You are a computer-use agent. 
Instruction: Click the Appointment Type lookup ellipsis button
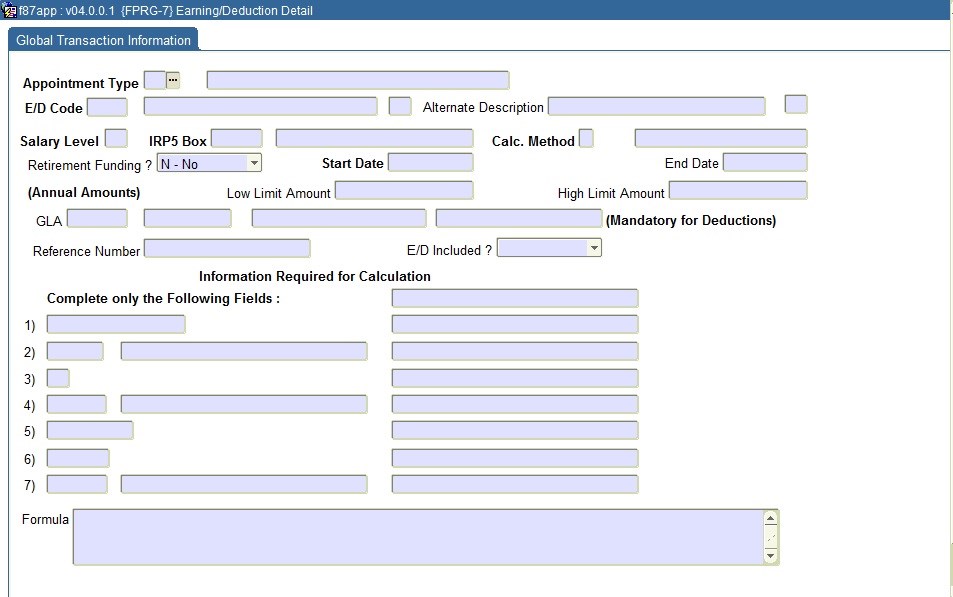pyautogui.click(x=173, y=80)
